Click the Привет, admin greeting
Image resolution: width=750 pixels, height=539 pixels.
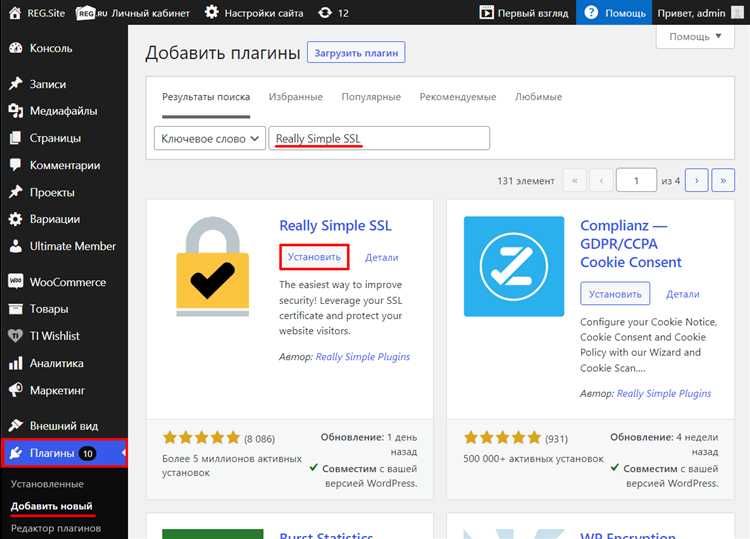(691, 13)
